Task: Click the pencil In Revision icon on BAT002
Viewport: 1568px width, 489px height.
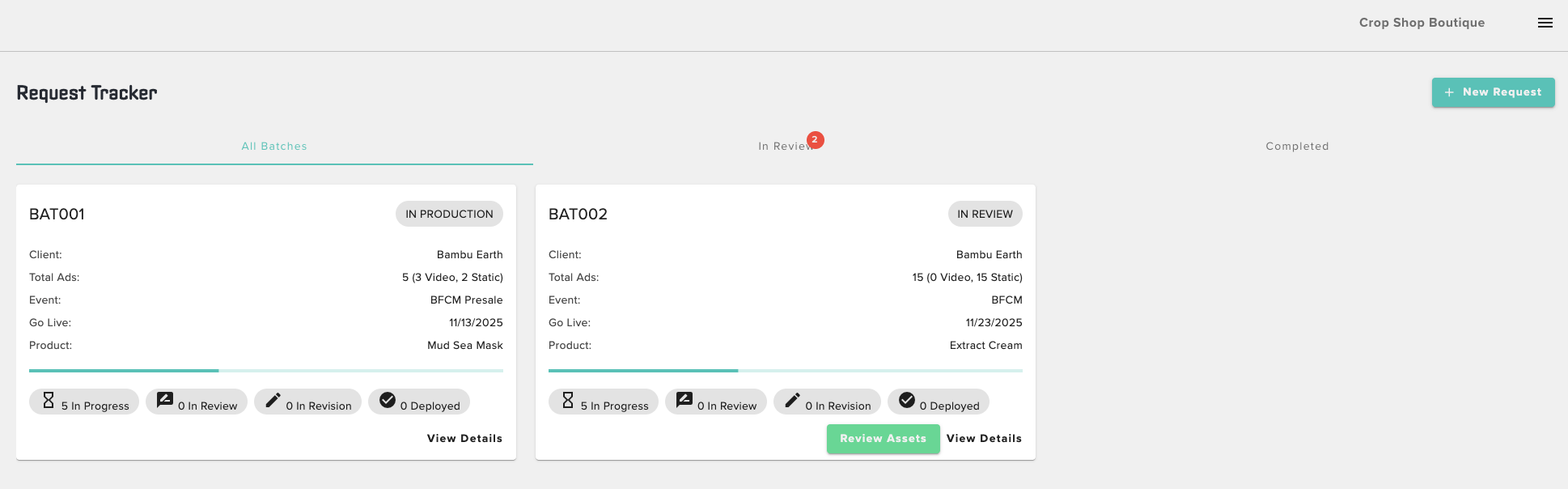Action: 792,399
